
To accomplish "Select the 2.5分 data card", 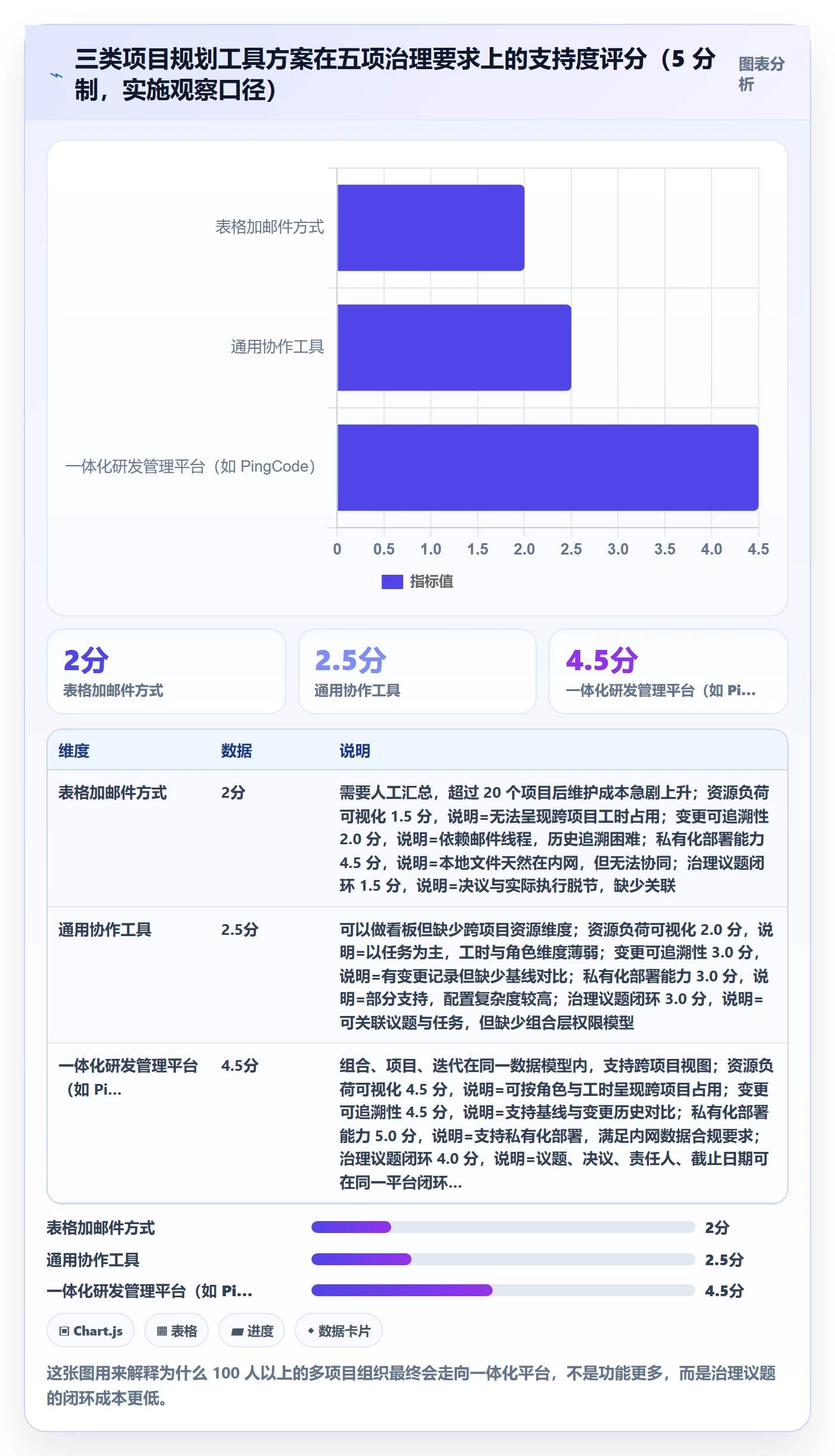I will pos(417,671).
